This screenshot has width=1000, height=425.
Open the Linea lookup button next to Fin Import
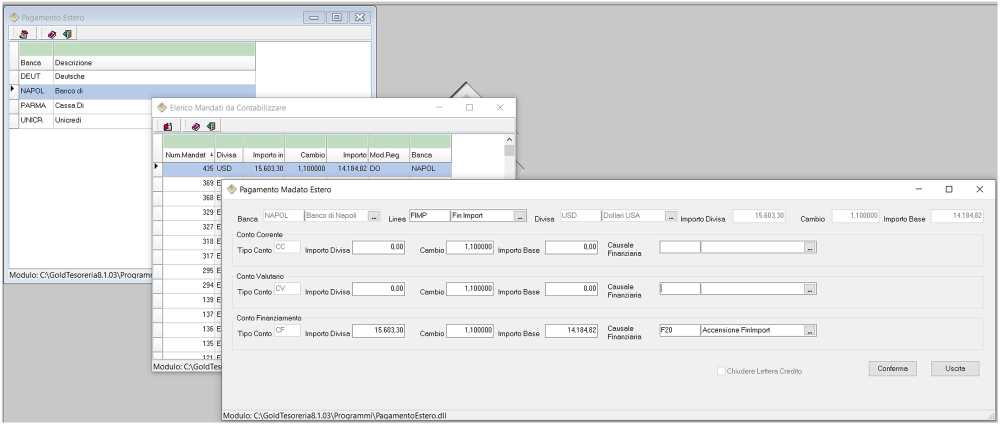(520, 216)
